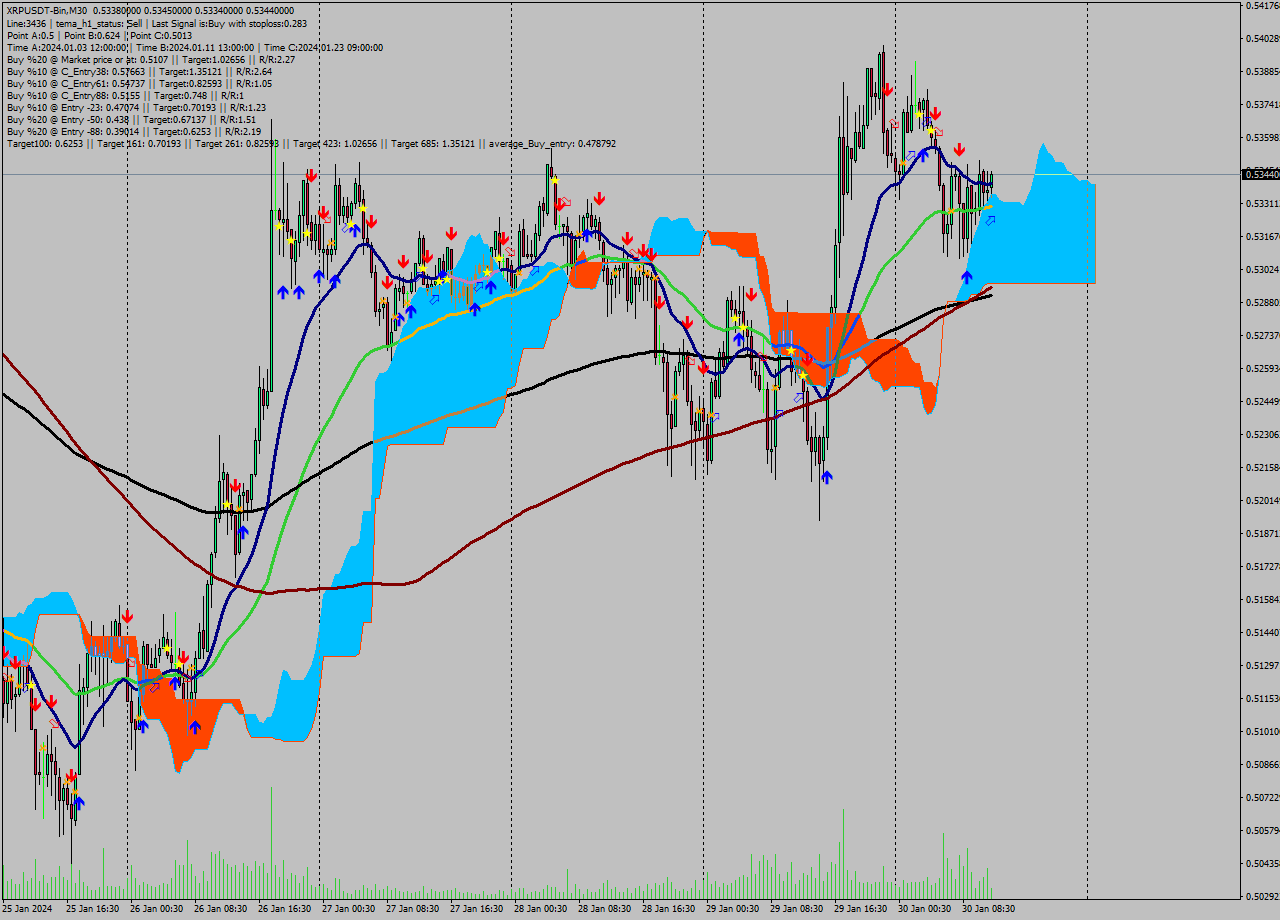Click the price scale label starting 0.5388
The width and height of the screenshot is (1280, 920).
pyautogui.click(x=1262, y=72)
